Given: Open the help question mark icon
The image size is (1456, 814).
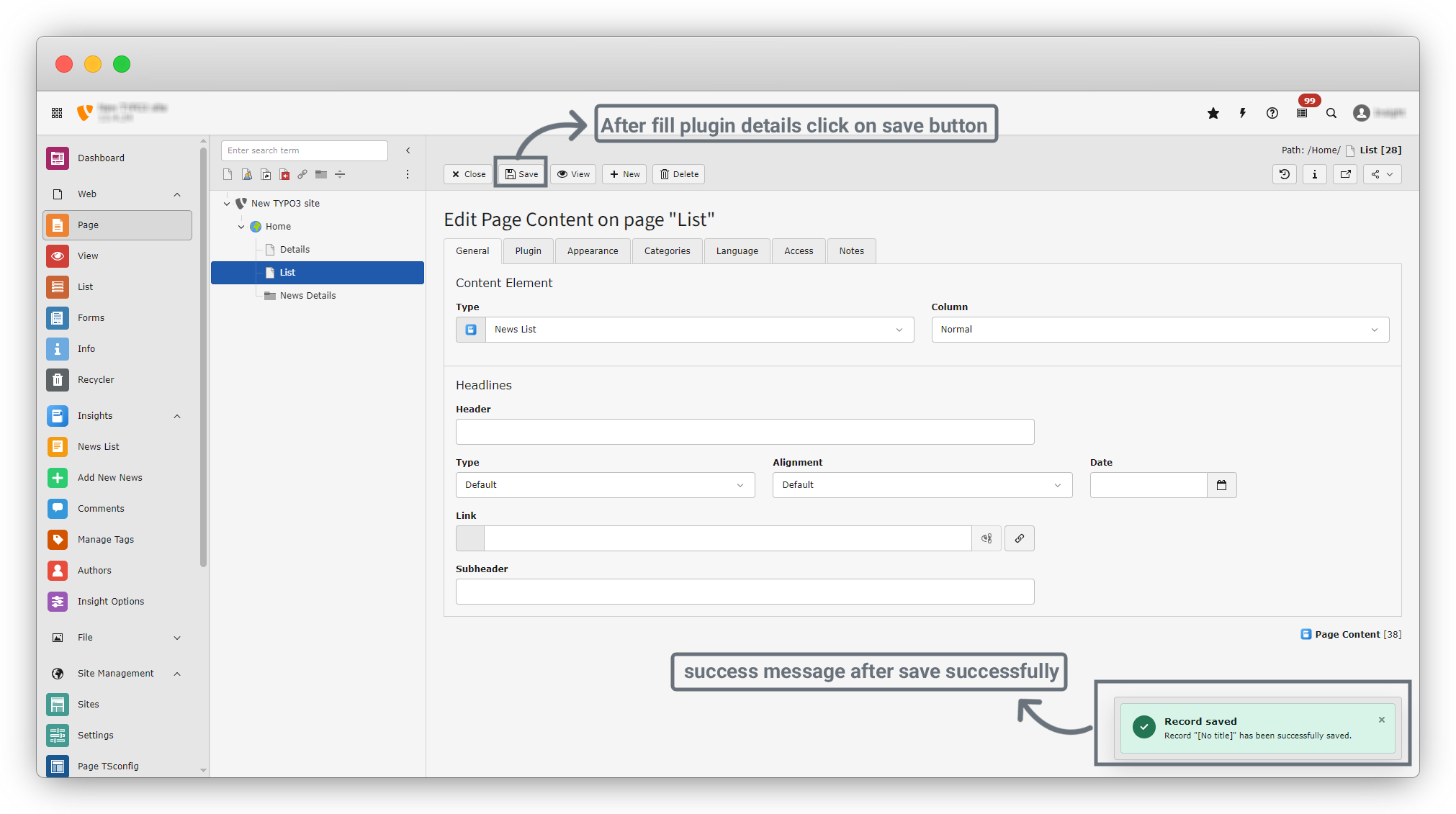Looking at the screenshot, I should tap(1272, 113).
